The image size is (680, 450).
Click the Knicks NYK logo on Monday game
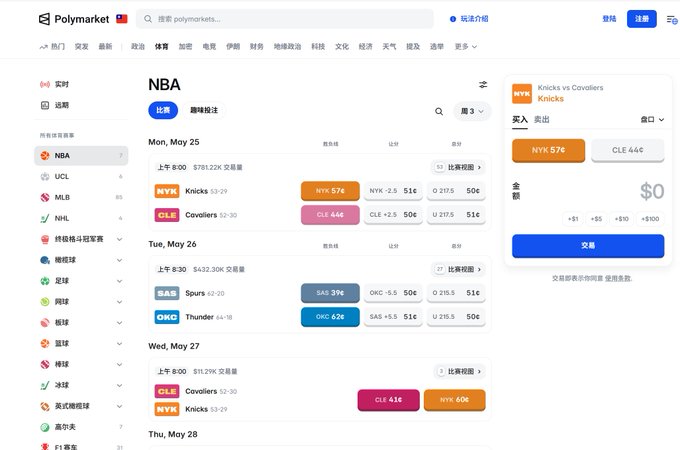(x=167, y=191)
